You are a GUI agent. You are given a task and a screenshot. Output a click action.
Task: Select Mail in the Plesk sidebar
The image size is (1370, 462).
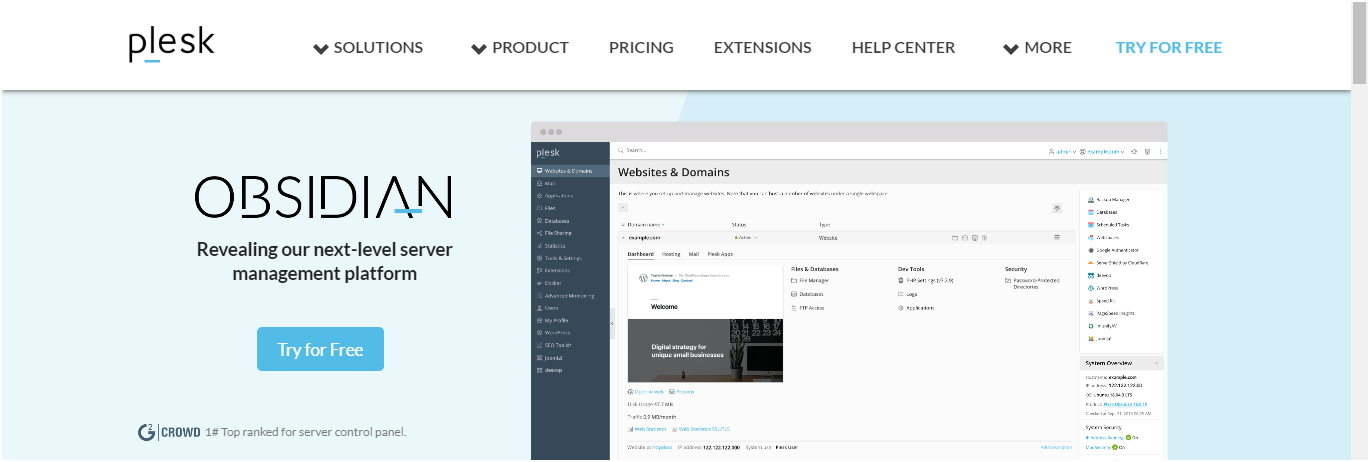(548, 184)
